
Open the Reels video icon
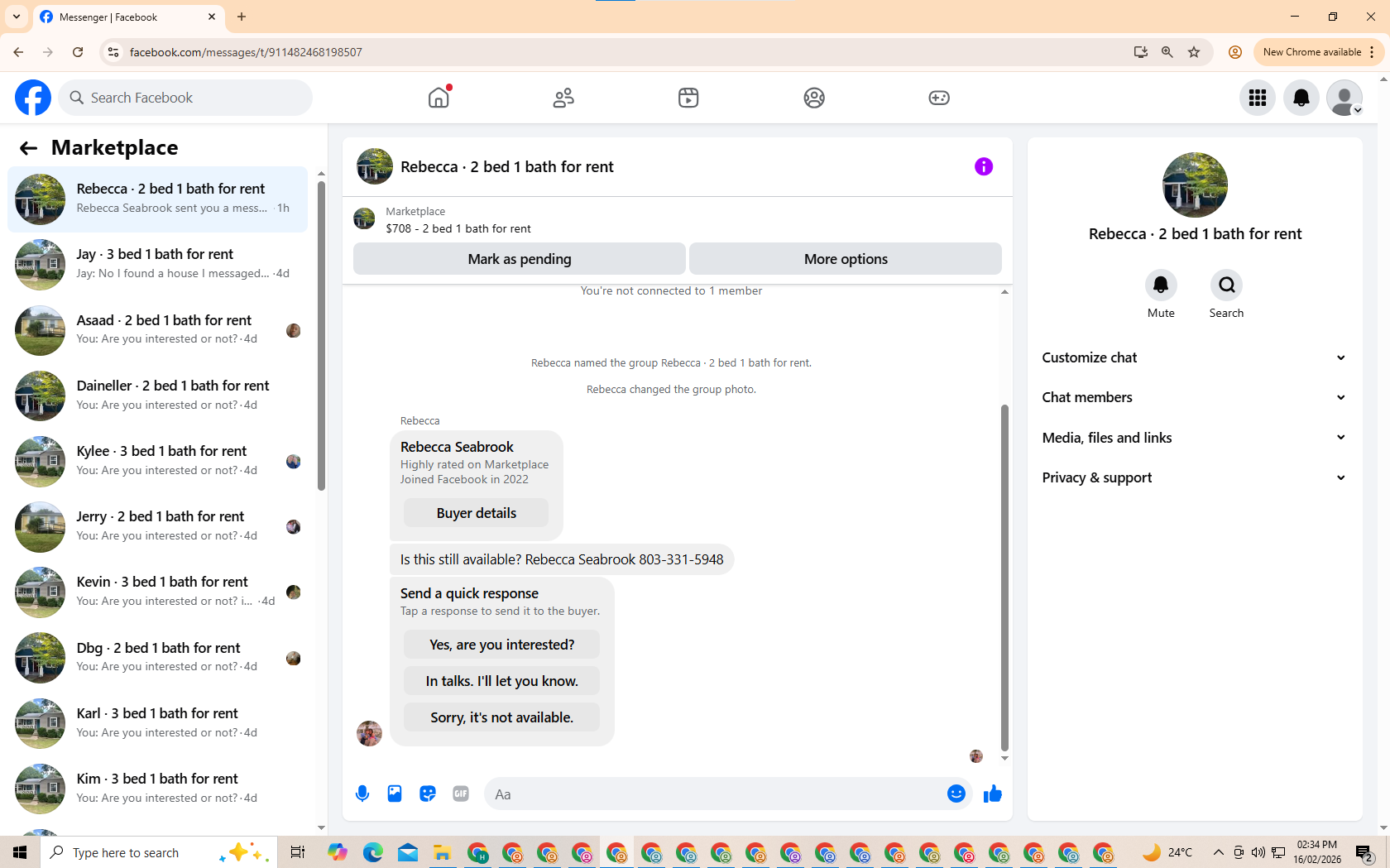tap(688, 98)
